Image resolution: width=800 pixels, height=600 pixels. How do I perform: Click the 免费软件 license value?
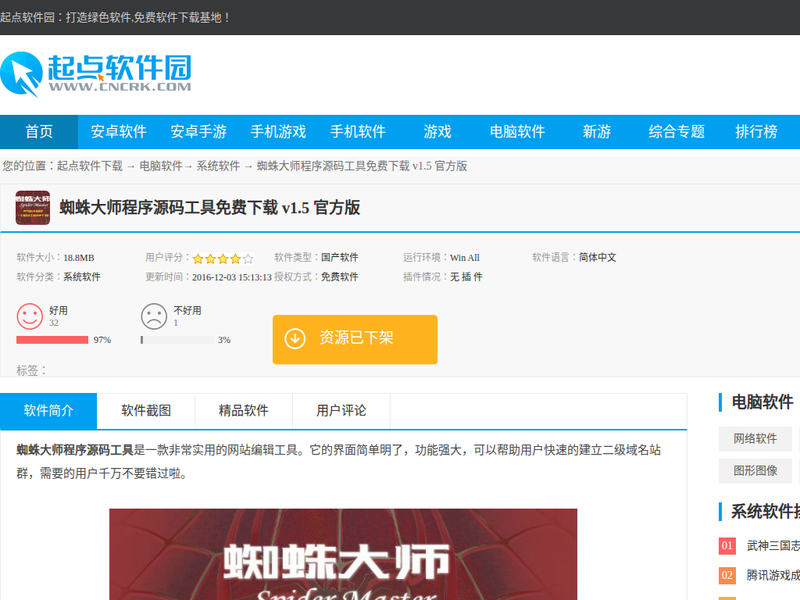pyautogui.click(x=339, y=277)
